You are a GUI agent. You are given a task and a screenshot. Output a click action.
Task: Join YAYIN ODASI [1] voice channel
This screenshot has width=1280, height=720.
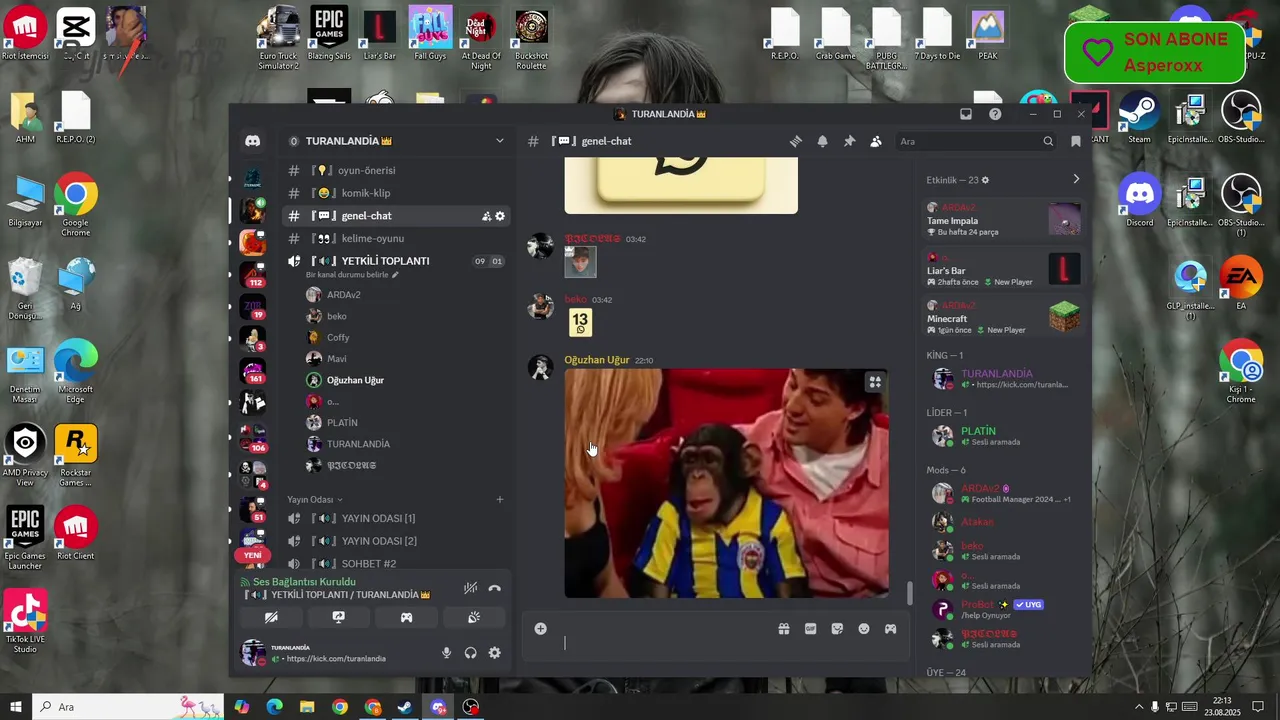point(395,518)
